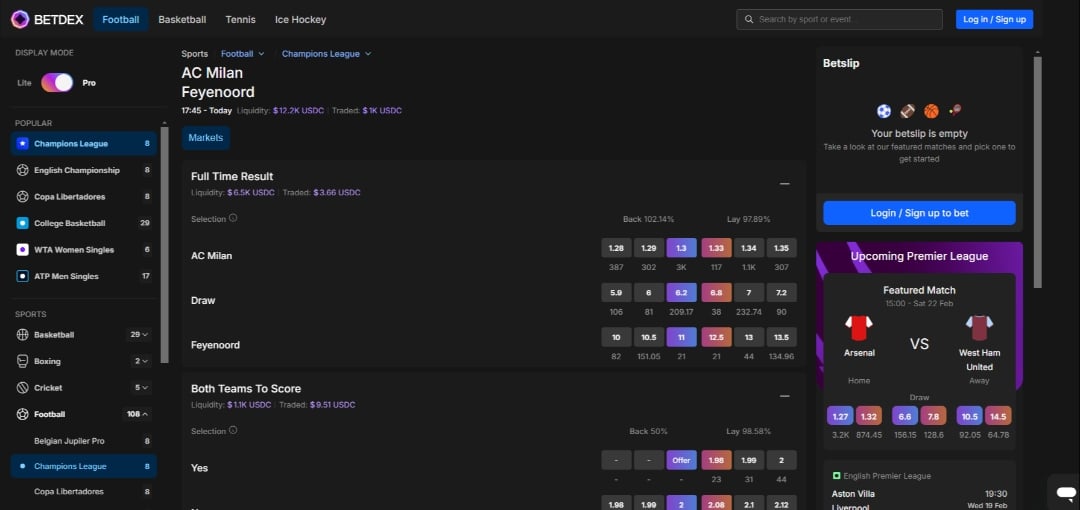Lay Feyenoord at 12.5
The height and width of the screenshot is (510, 1080).
(x=716, y=337)
